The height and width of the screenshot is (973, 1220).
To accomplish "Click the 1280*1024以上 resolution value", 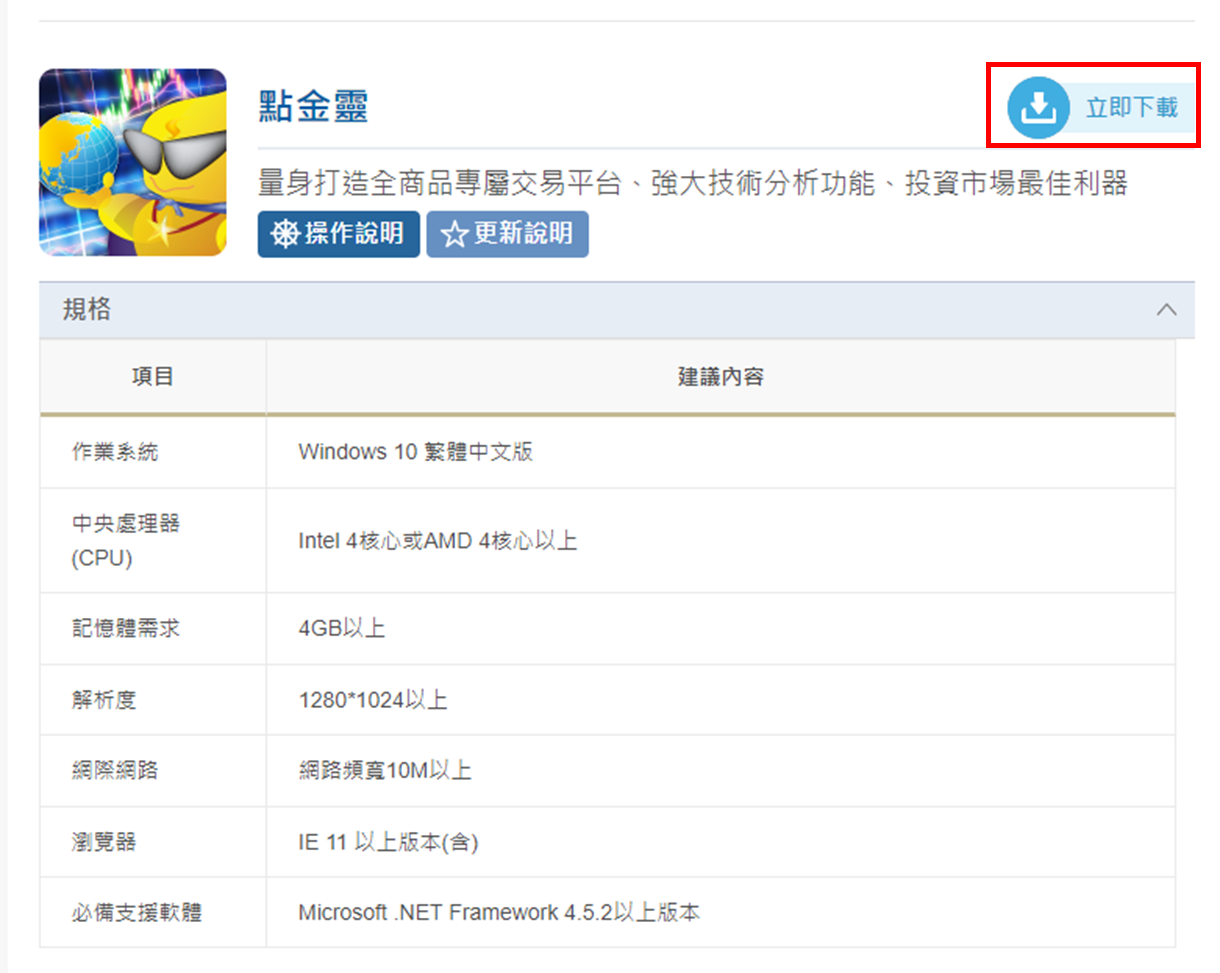I will pyautogui.click(x=372, y=700).
